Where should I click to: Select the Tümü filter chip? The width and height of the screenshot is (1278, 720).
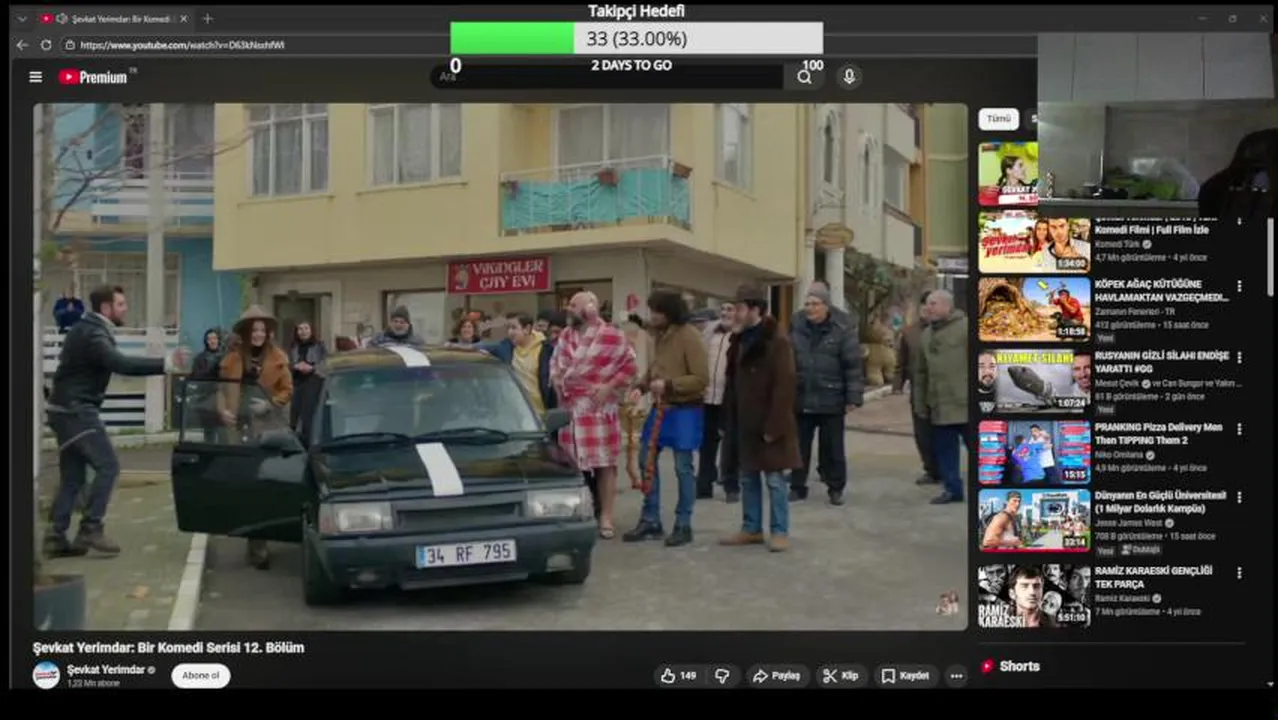[998, 119]
